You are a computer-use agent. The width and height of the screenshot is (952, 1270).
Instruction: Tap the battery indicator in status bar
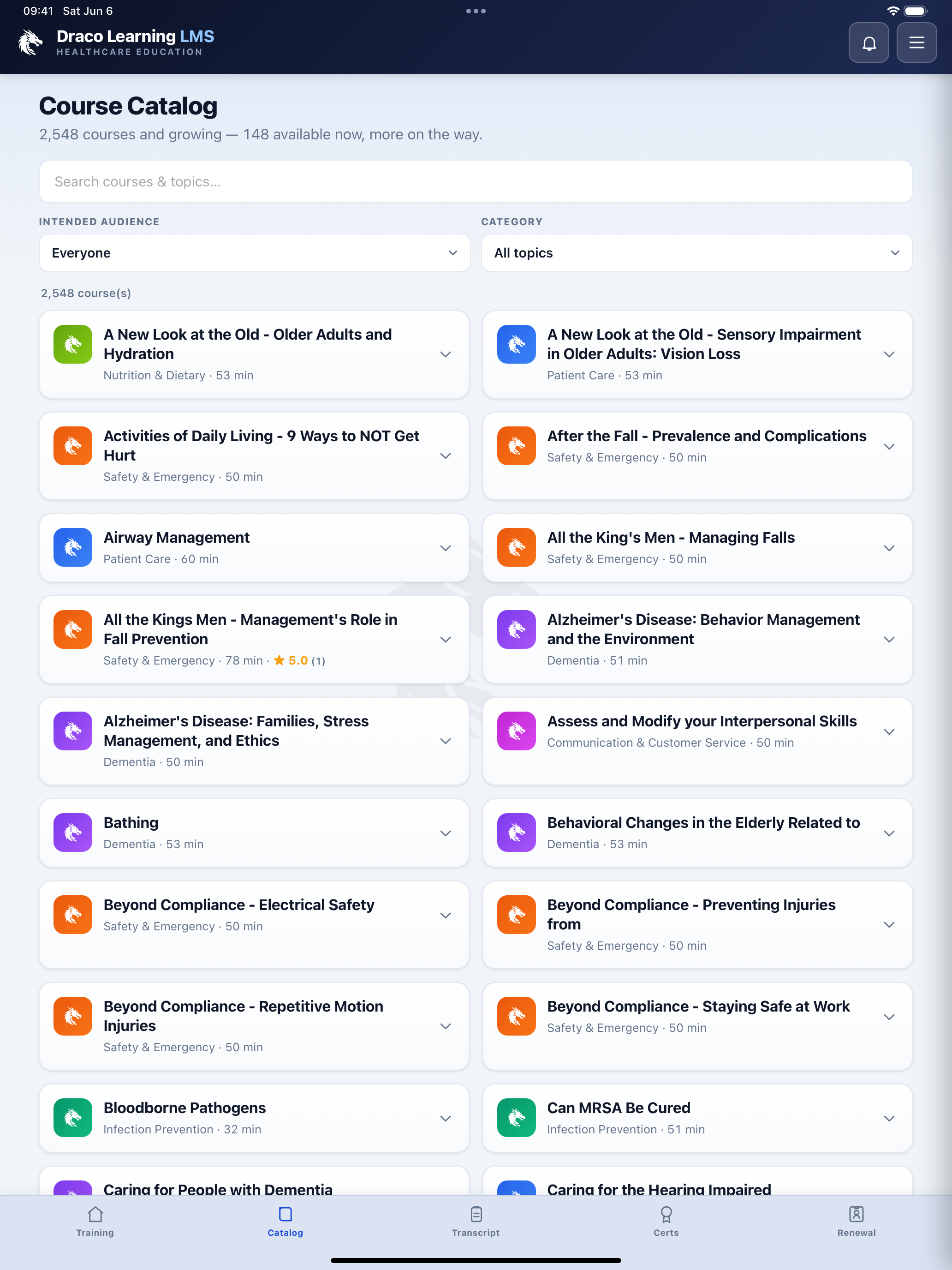click(x=916, y=11)
